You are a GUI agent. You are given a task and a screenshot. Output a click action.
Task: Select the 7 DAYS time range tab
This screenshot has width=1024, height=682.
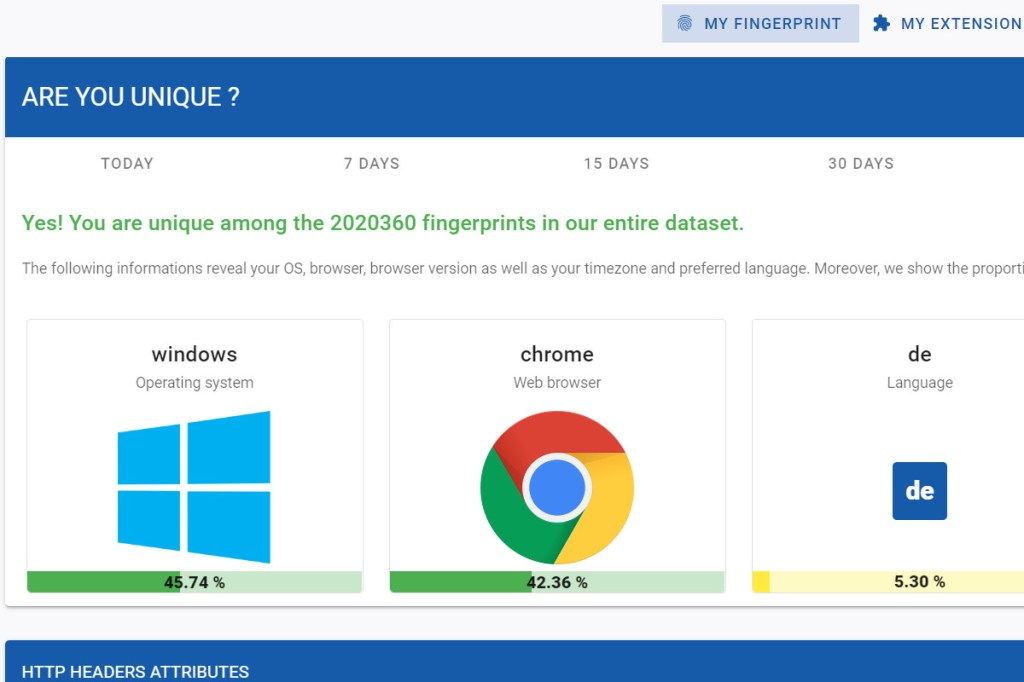tap(372, 163)
